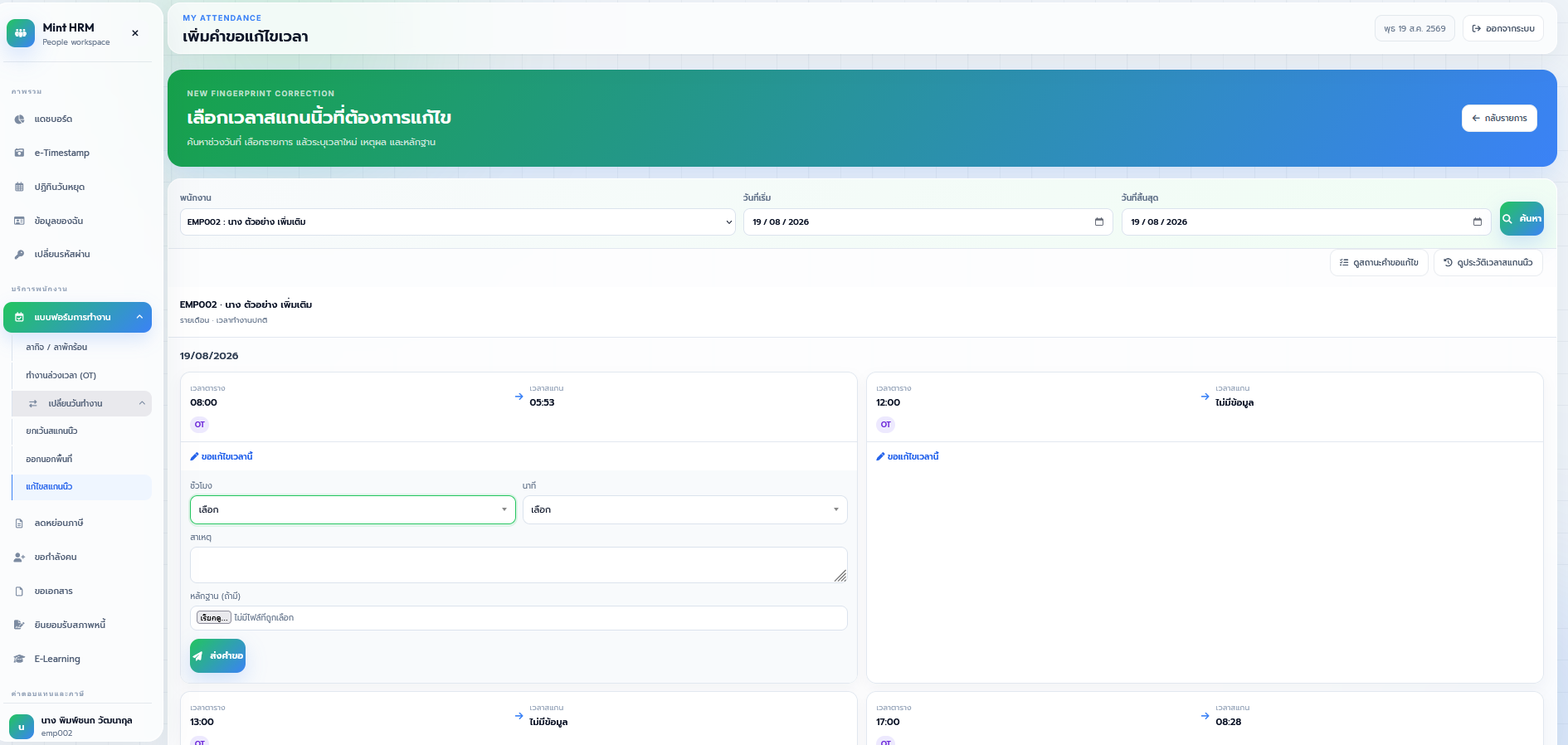The image size is (1568, 745).
Task: Click OT badge under 08:00
Action: point(200,424)
